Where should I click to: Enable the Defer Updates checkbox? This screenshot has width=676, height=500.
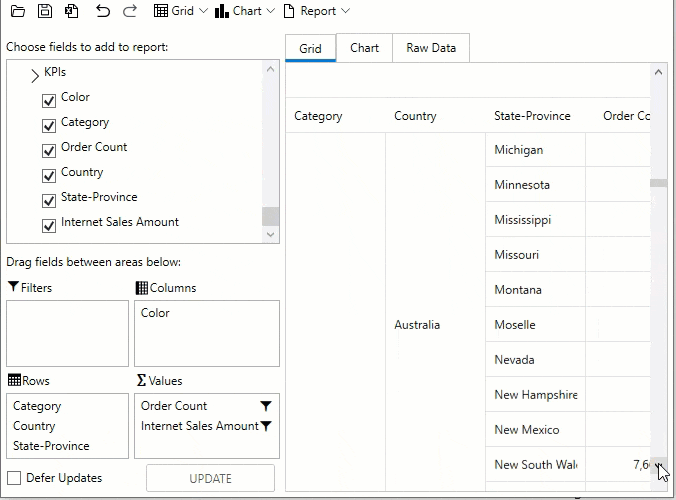tap(14, 478)
